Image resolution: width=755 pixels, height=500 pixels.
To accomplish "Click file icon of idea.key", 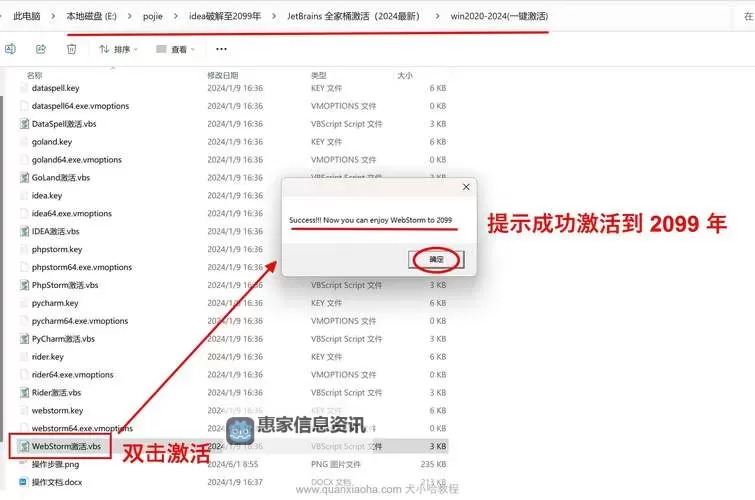I will click(24, 196).
